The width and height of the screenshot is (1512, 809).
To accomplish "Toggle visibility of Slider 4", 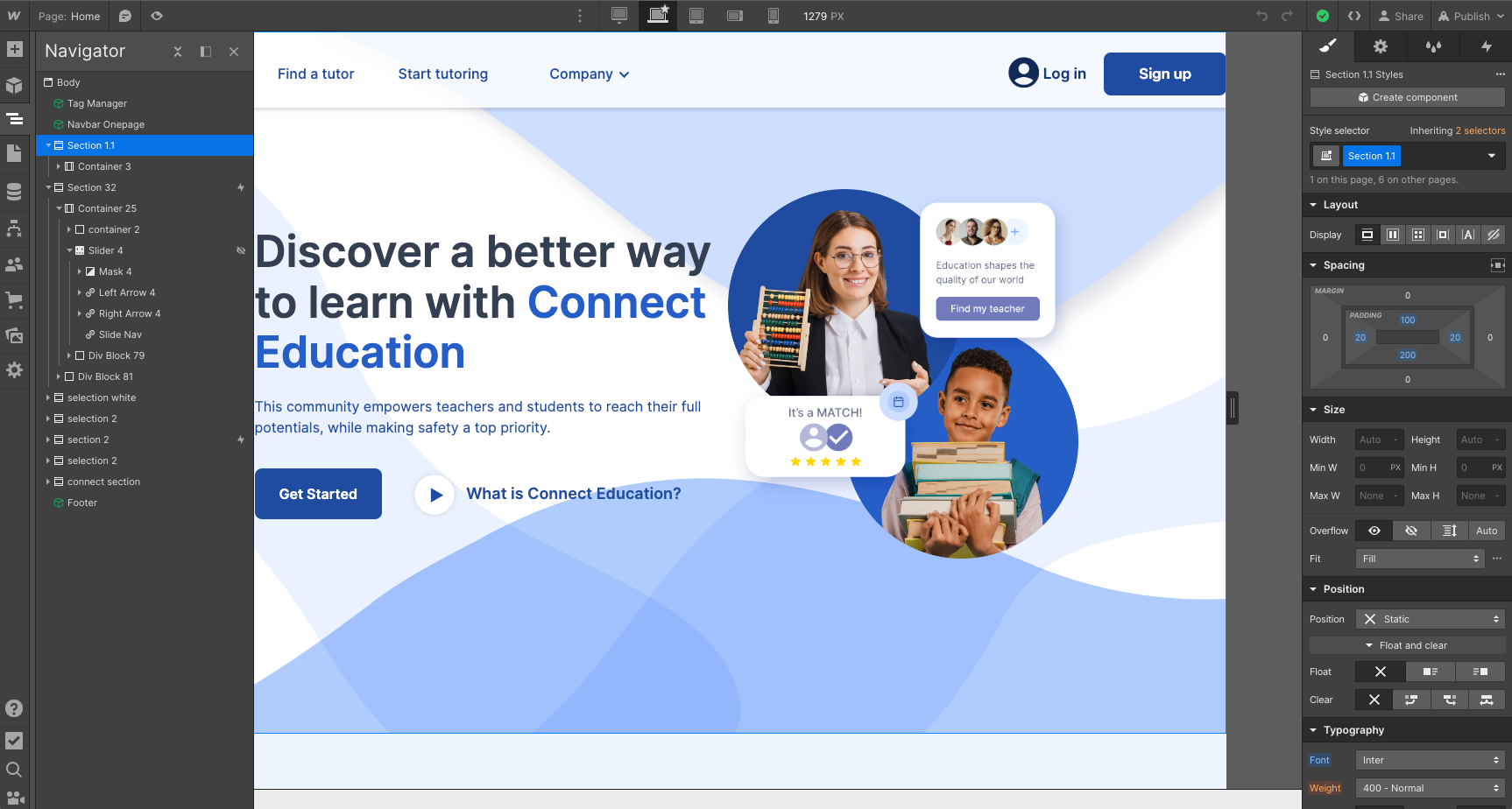I will click(x=241, y=250).
